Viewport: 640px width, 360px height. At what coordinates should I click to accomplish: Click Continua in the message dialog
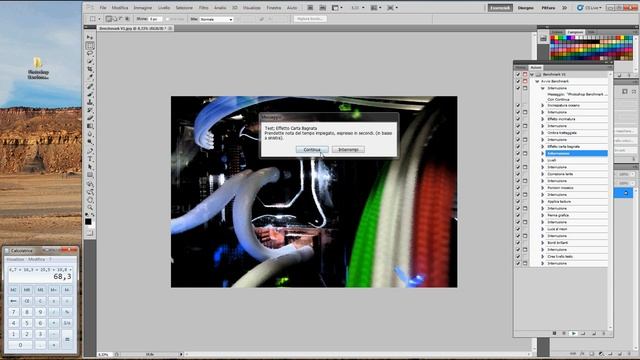pos(312,150)
